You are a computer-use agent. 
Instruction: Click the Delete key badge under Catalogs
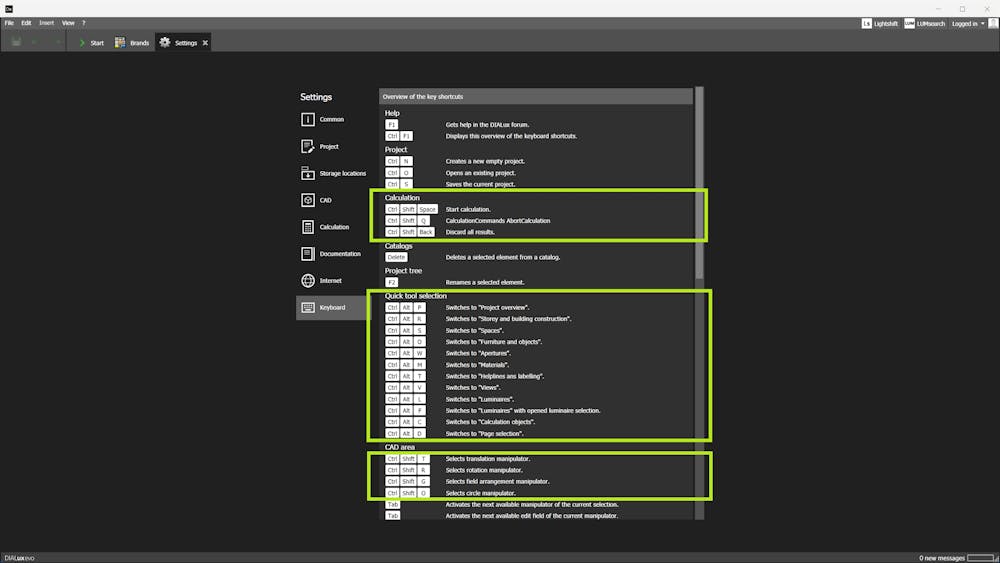coord(396,257)
